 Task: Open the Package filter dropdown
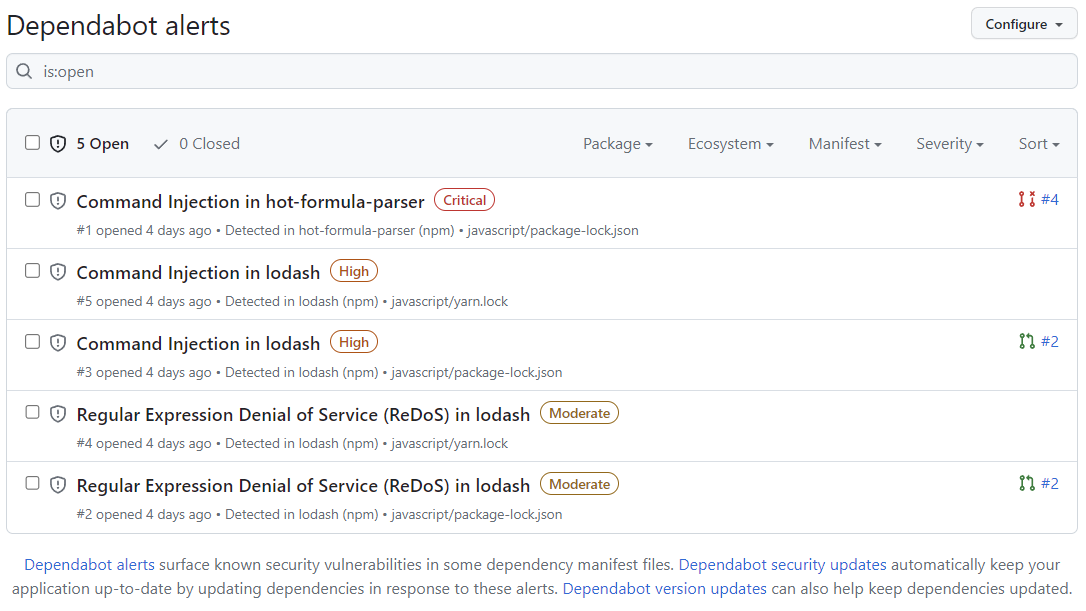point(617,143)
